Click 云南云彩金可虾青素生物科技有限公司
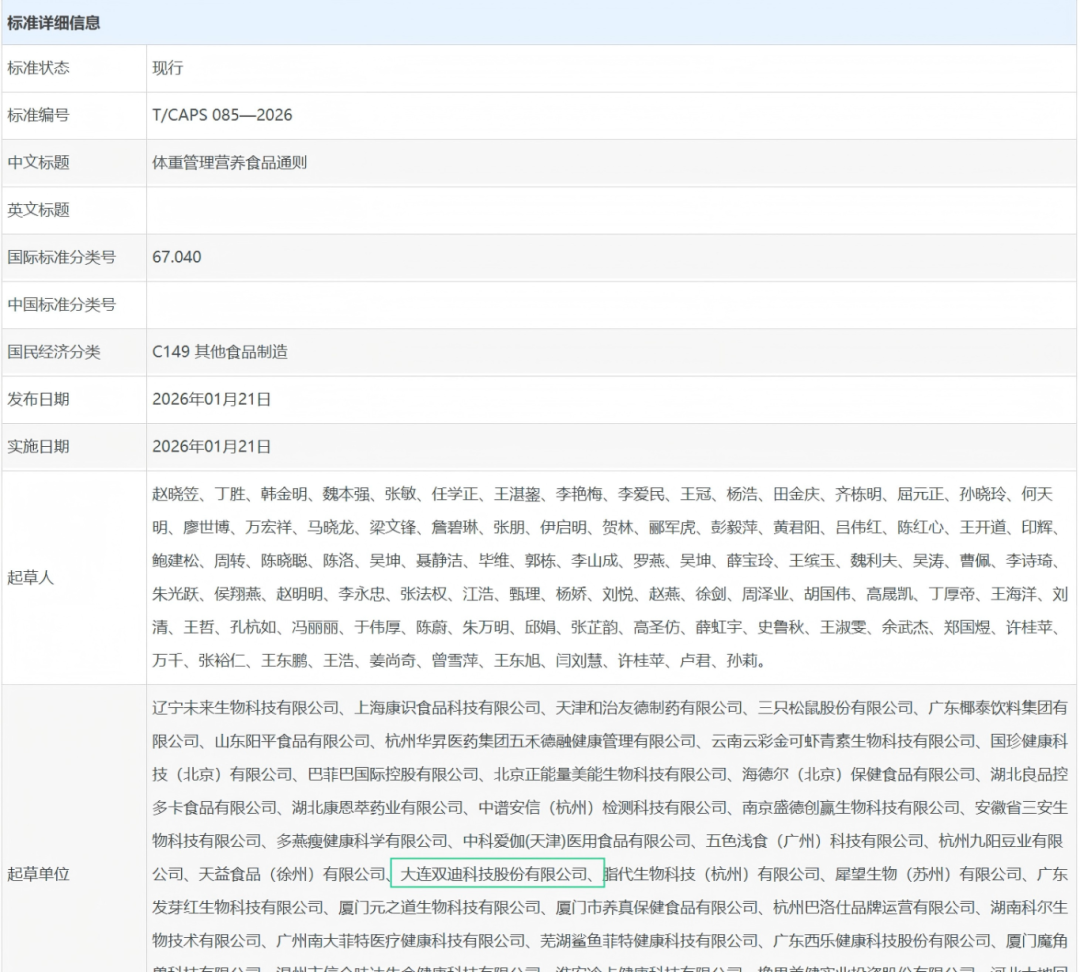 pos(843,741)
